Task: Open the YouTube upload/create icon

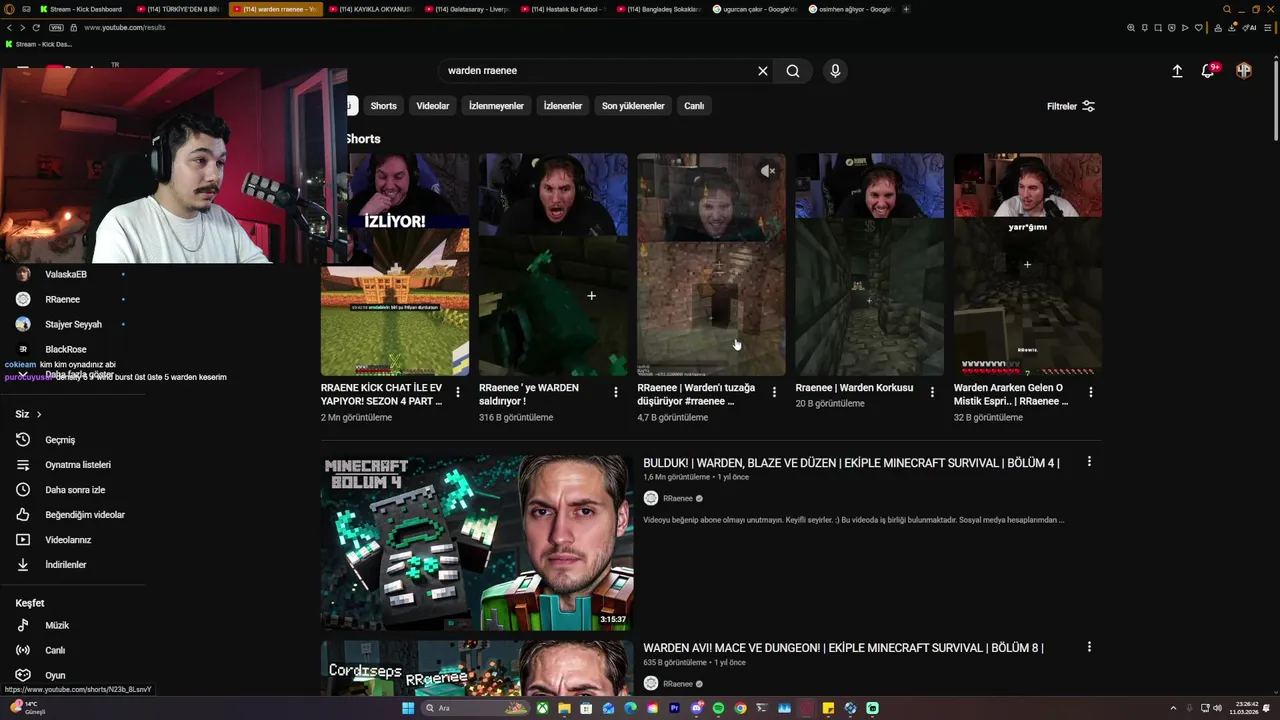Action: [x=1177, y=71]
